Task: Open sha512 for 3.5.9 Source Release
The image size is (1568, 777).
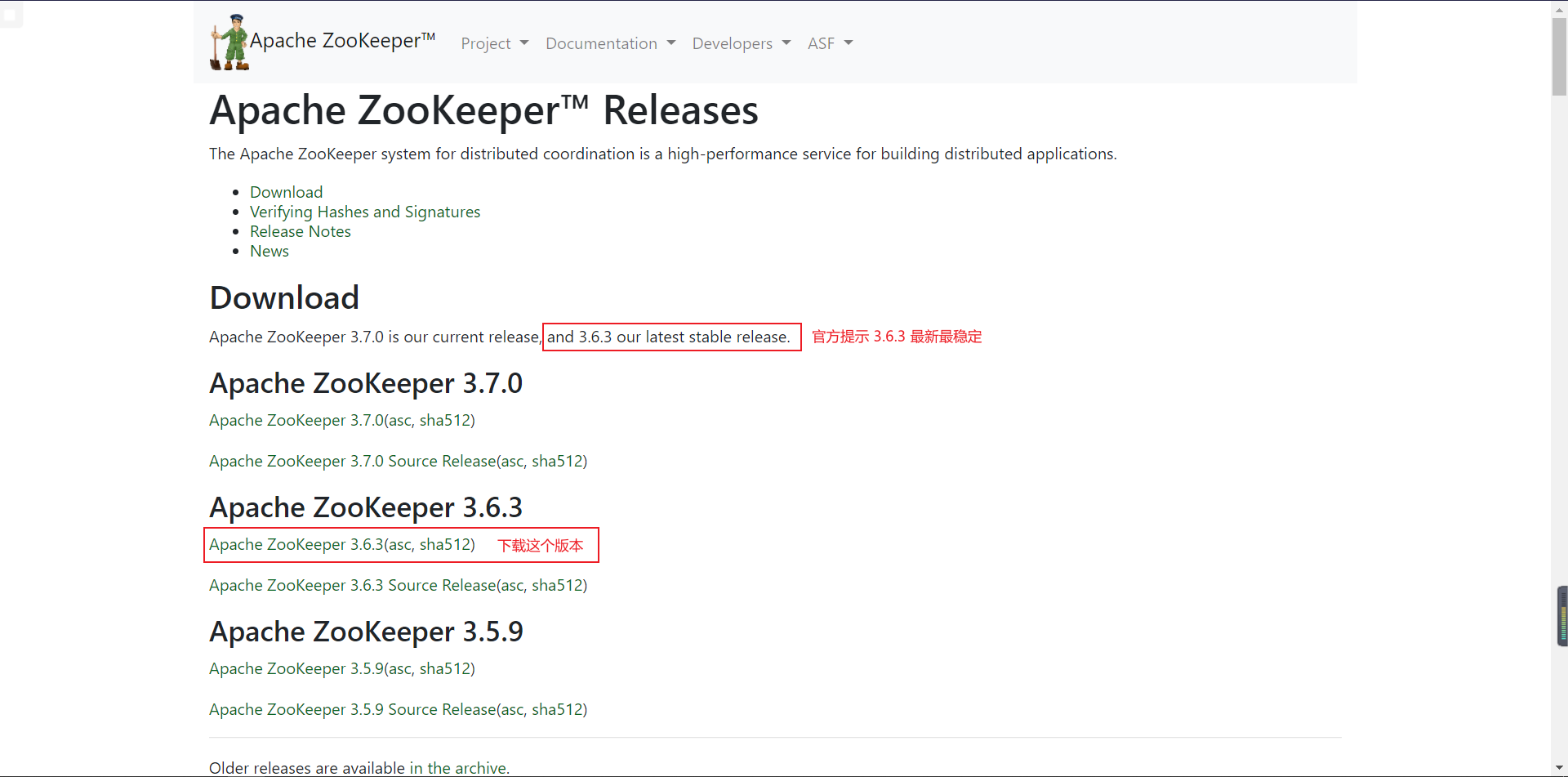Action: (x=557, y=709)
